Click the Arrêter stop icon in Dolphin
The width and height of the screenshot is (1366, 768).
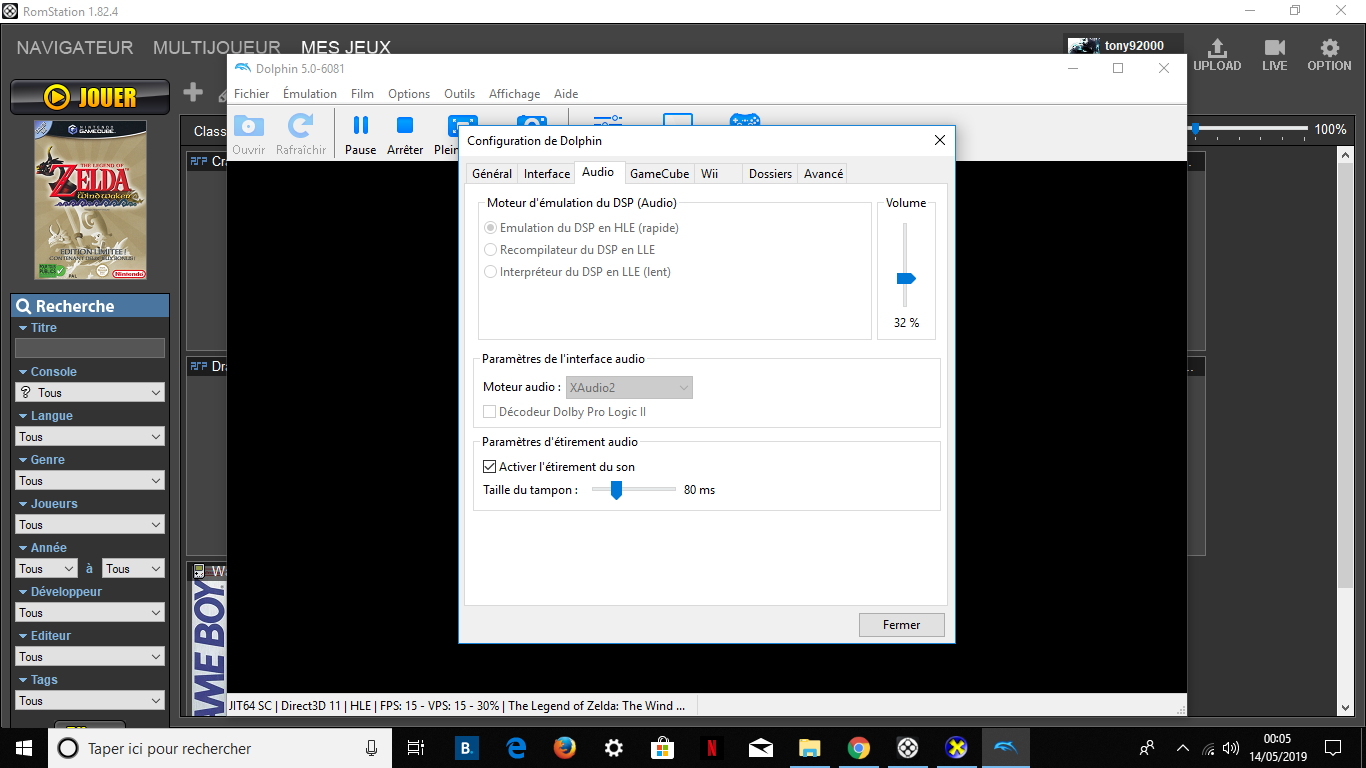405,125
